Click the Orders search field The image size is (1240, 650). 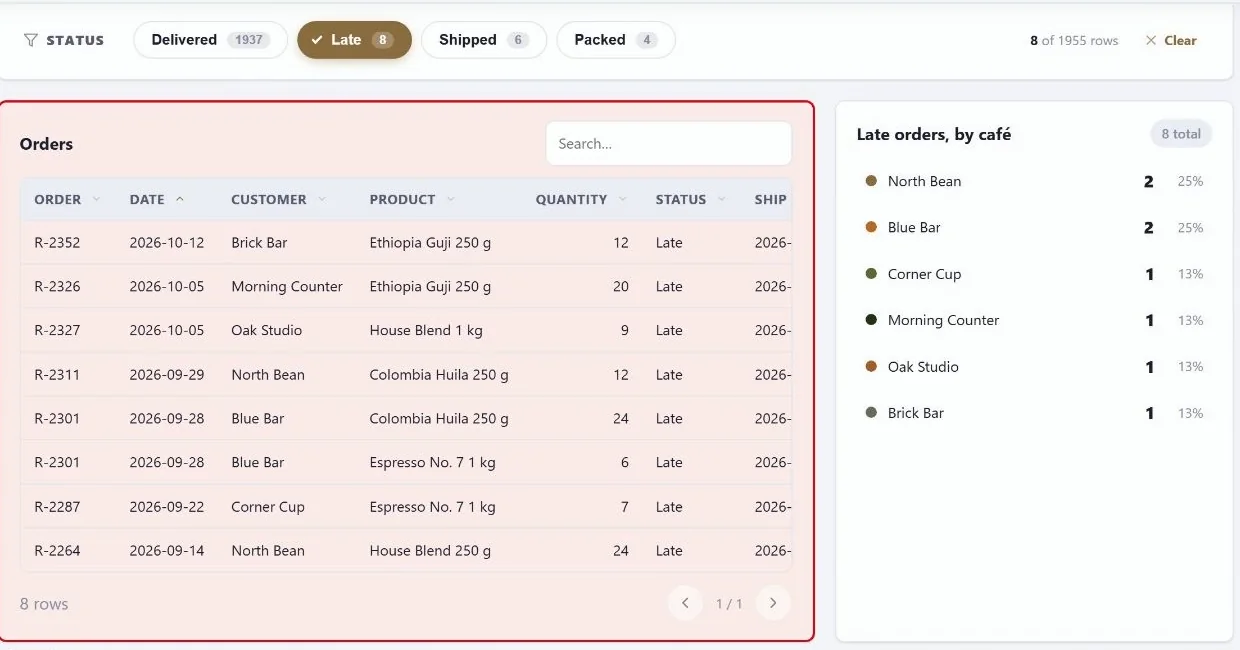pyautogui.click(x=668, y=144)
